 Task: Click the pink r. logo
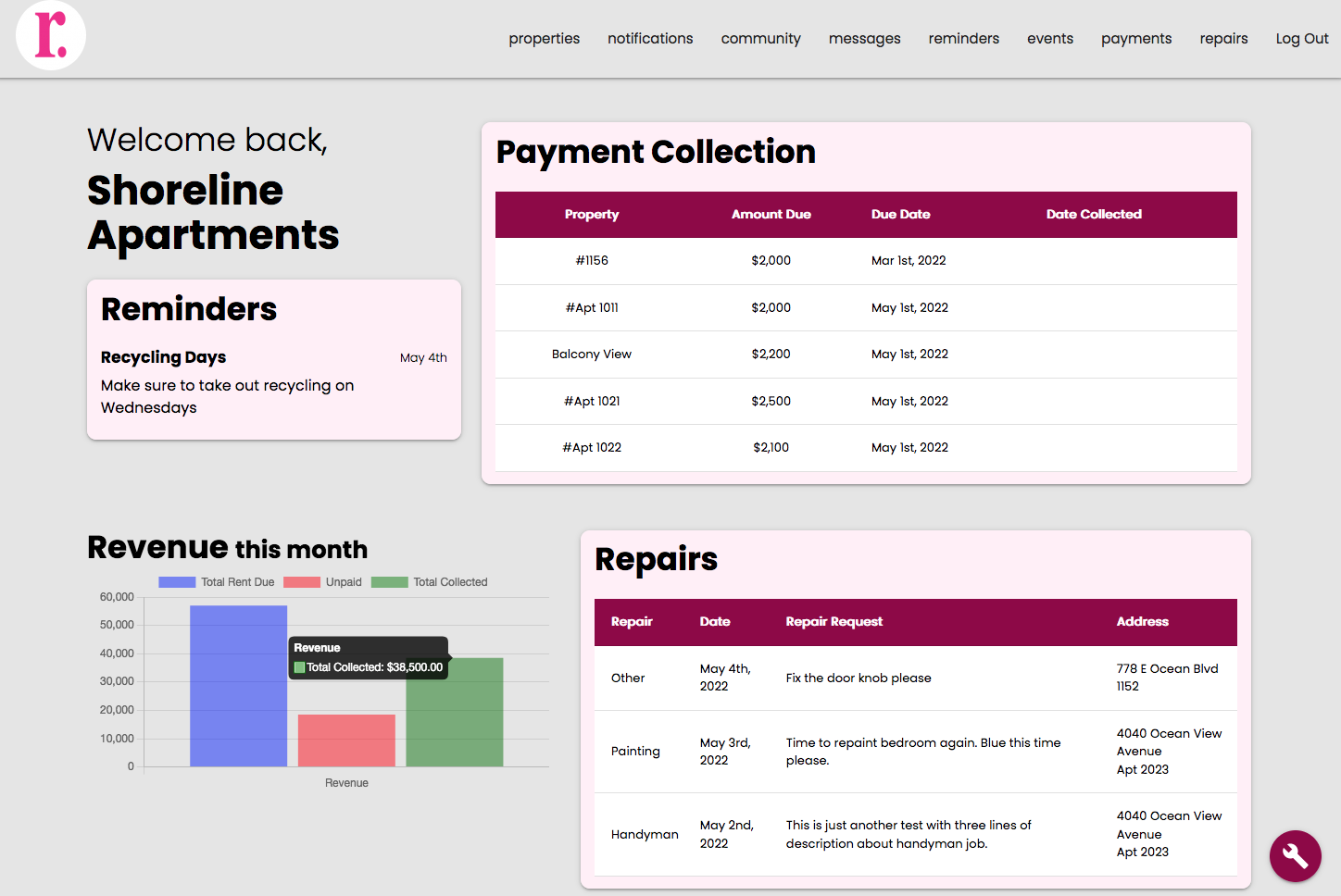(x=51, y=34)
